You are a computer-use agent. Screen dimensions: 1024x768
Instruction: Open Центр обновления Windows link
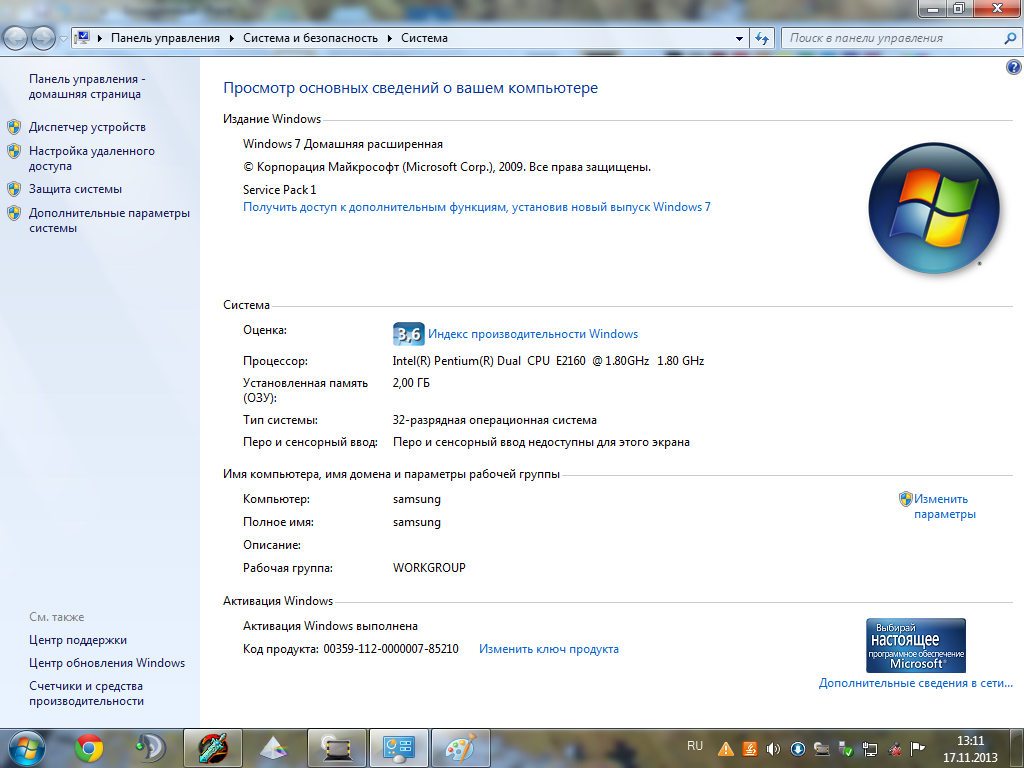(x=106, y=663)
